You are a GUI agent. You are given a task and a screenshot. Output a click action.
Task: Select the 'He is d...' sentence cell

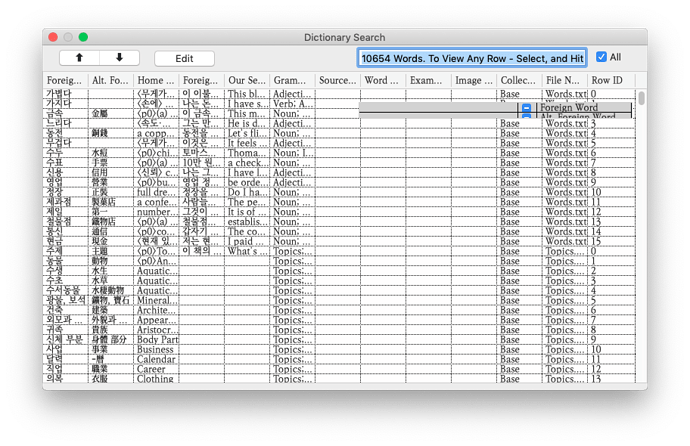click(x=247, y=124)
